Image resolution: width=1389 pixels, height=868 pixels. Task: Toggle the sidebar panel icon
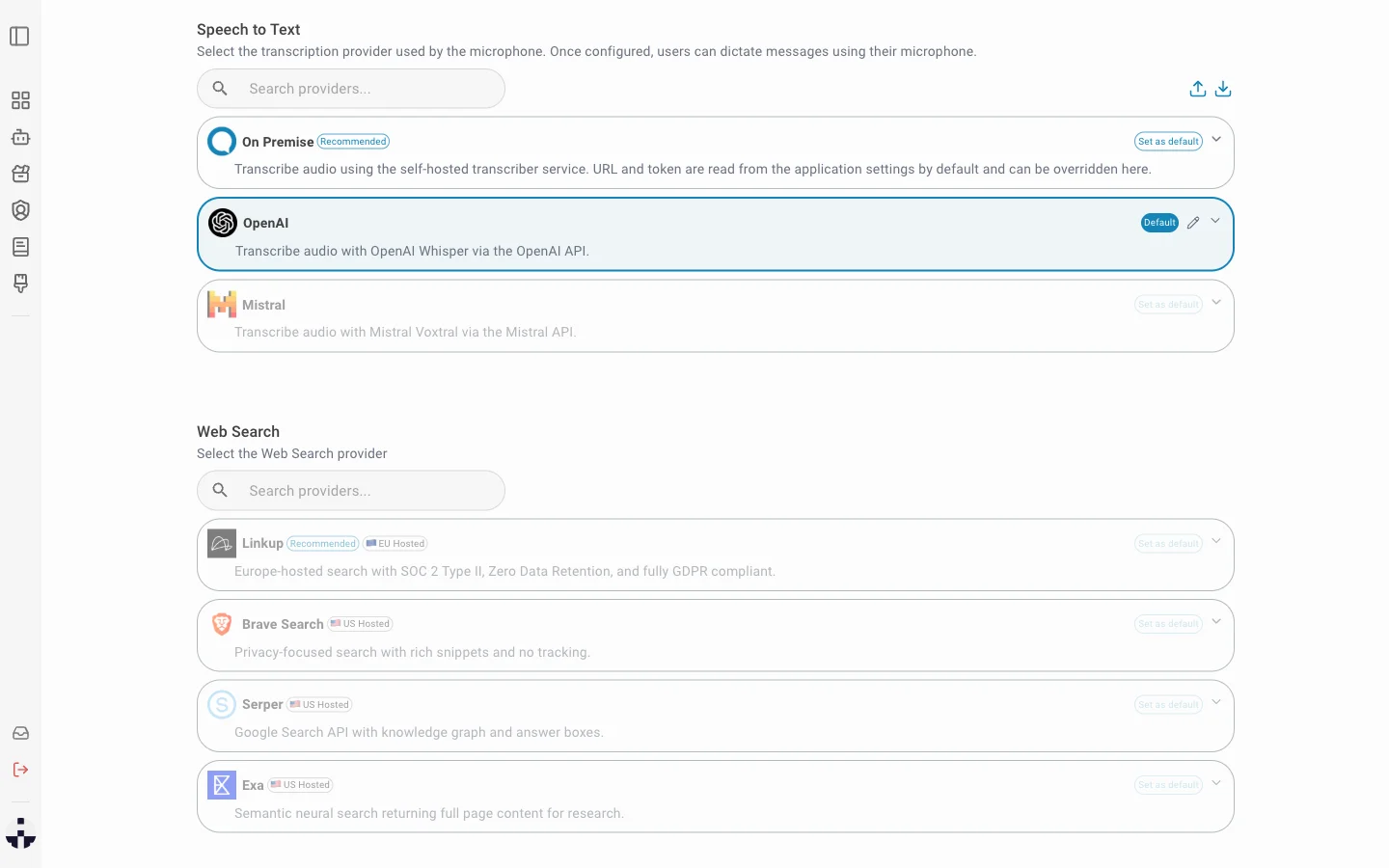point(19,37)
